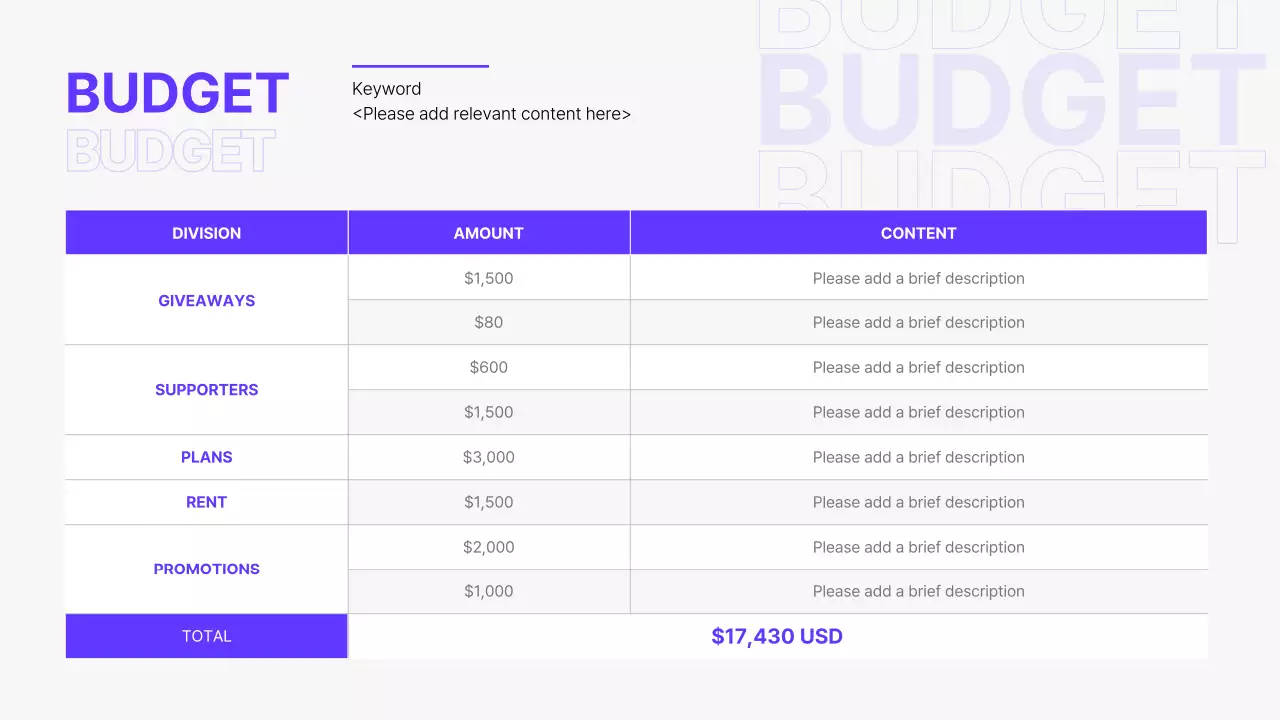
Task: Click the $1,500 amount in the RENT row
Action: pyautogui.click(x=488, y=502)
